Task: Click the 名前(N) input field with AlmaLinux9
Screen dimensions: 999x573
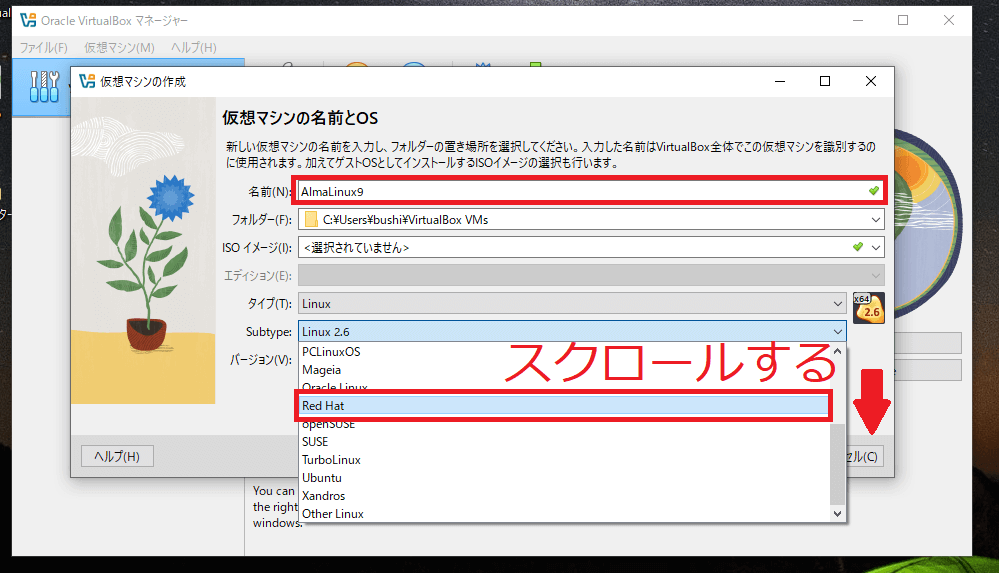Action: tap(591, 191)
